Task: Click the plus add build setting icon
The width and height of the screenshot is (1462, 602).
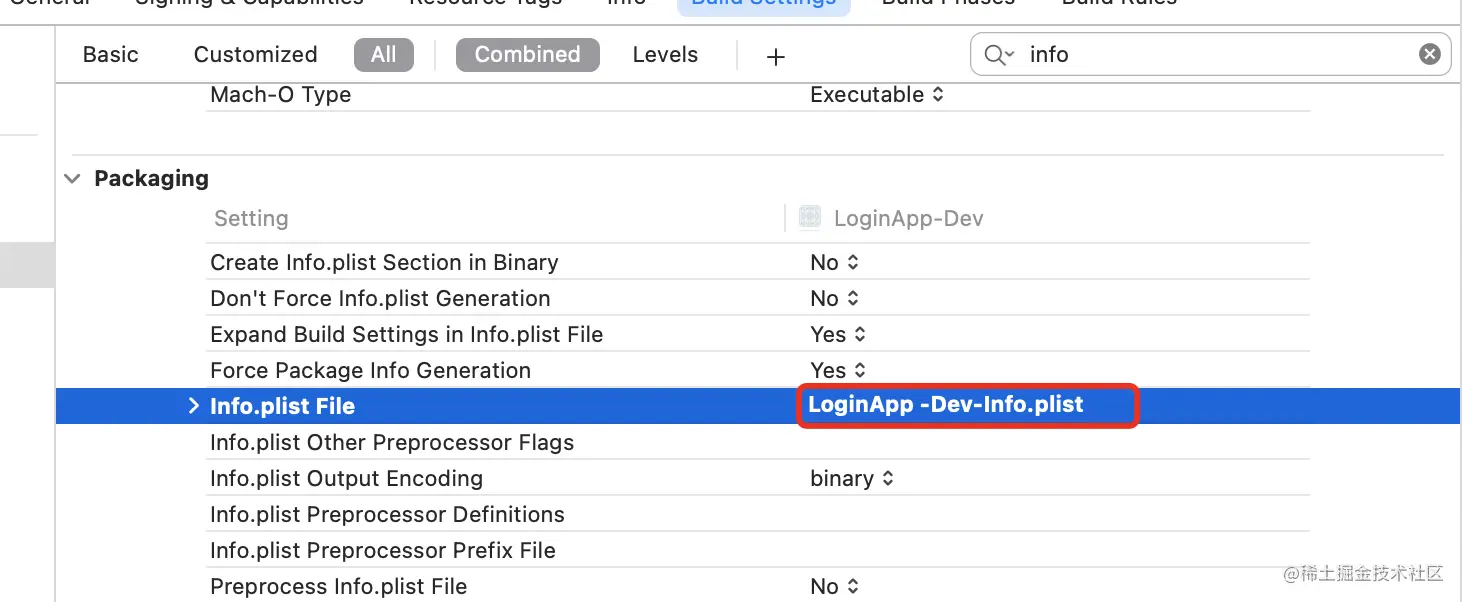Action: coord(775,57)
